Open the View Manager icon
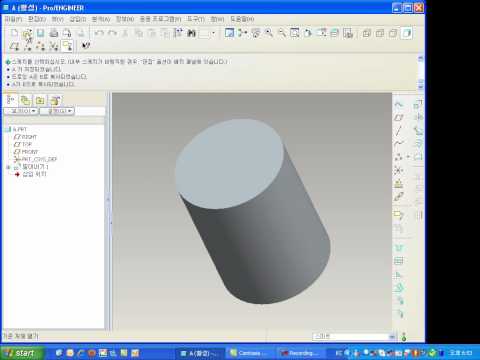 348,33
